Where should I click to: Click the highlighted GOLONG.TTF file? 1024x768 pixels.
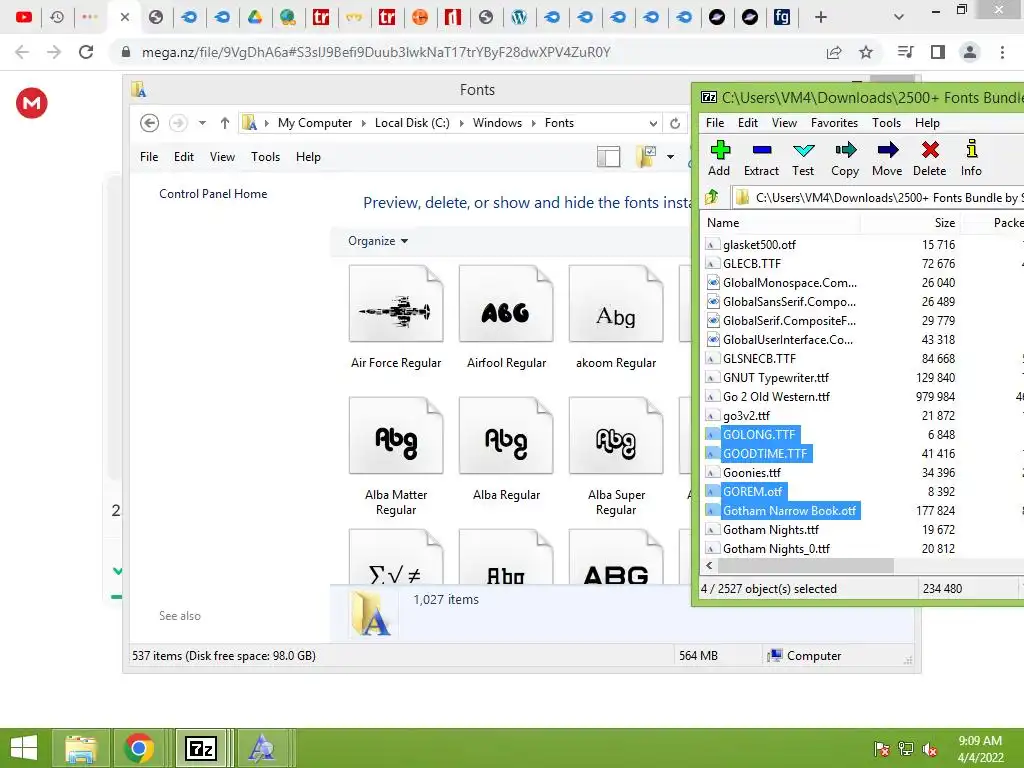(x=758, y=434)
